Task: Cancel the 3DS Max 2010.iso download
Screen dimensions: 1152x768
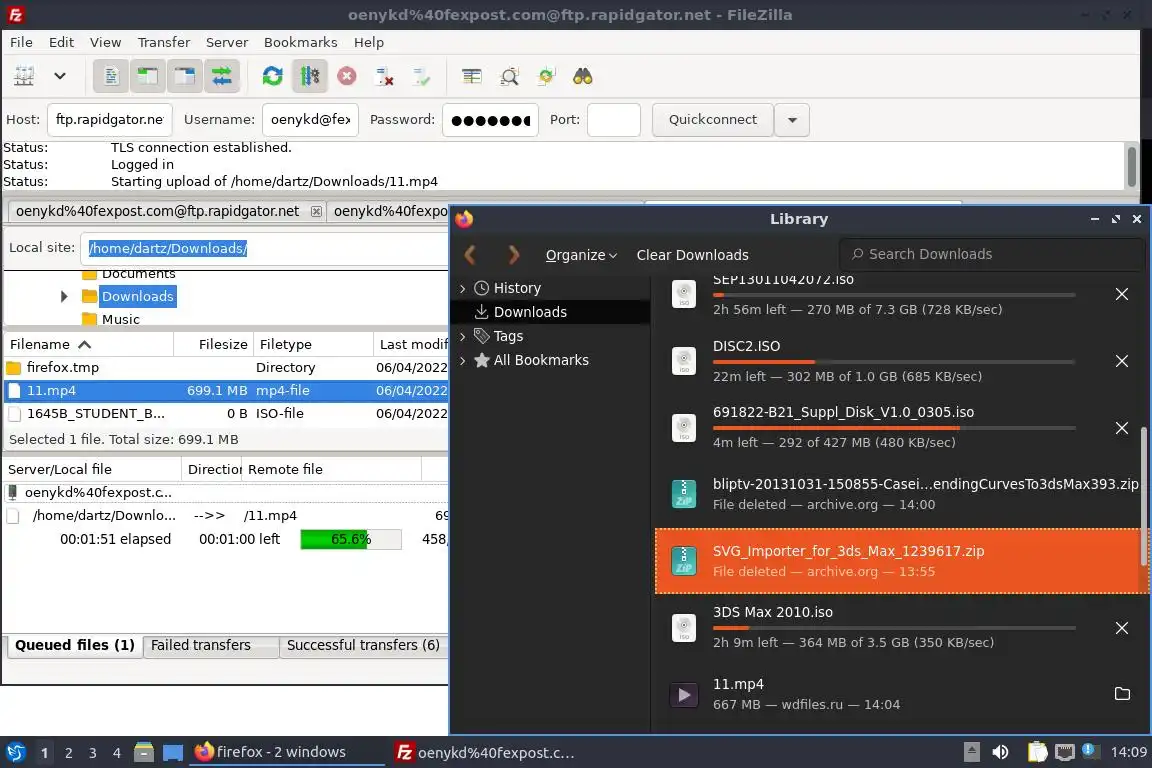Action: click(1121, 628)
